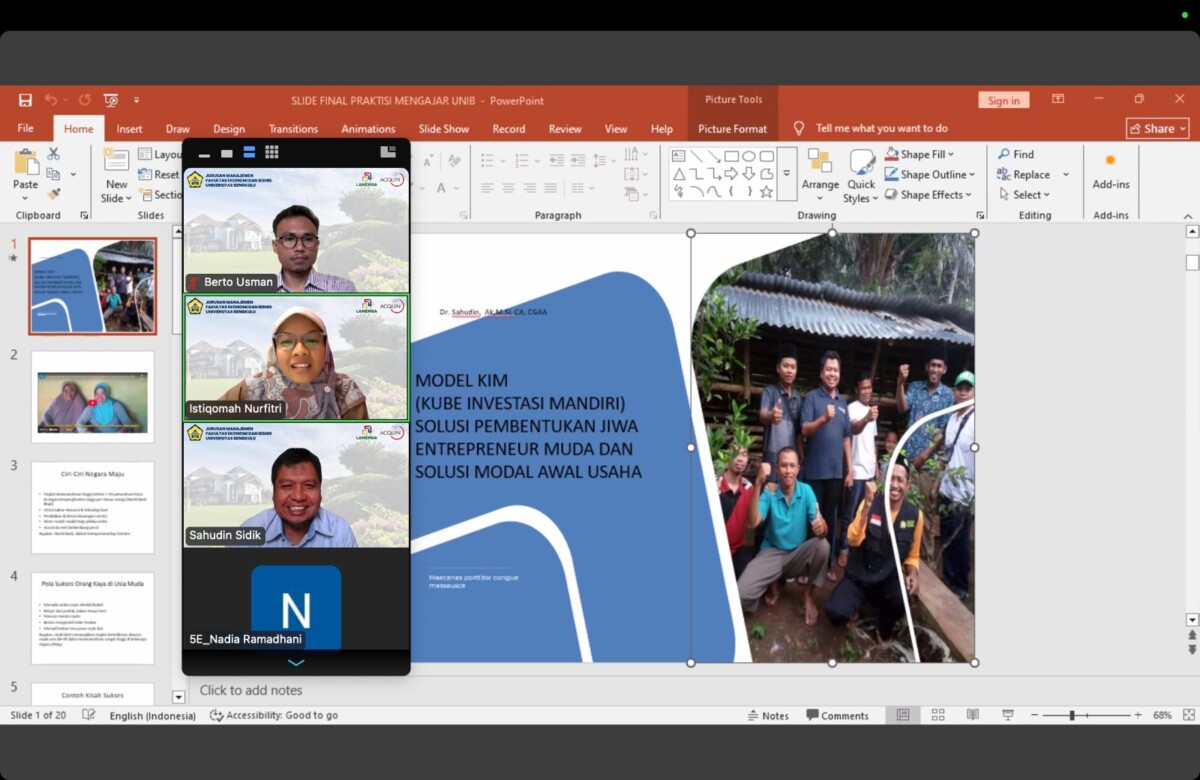Image resolution: width=1200 pixels, height=780 pixels.
Task: Start Slide Show from status bar icon
Action: 1007,715
